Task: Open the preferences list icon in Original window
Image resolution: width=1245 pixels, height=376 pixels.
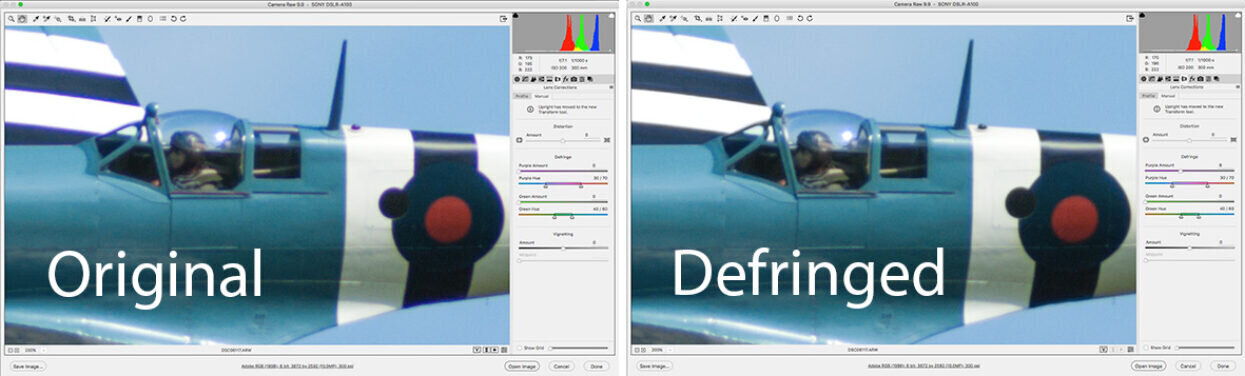Action: pyautogui.click(x=163, y=19)
